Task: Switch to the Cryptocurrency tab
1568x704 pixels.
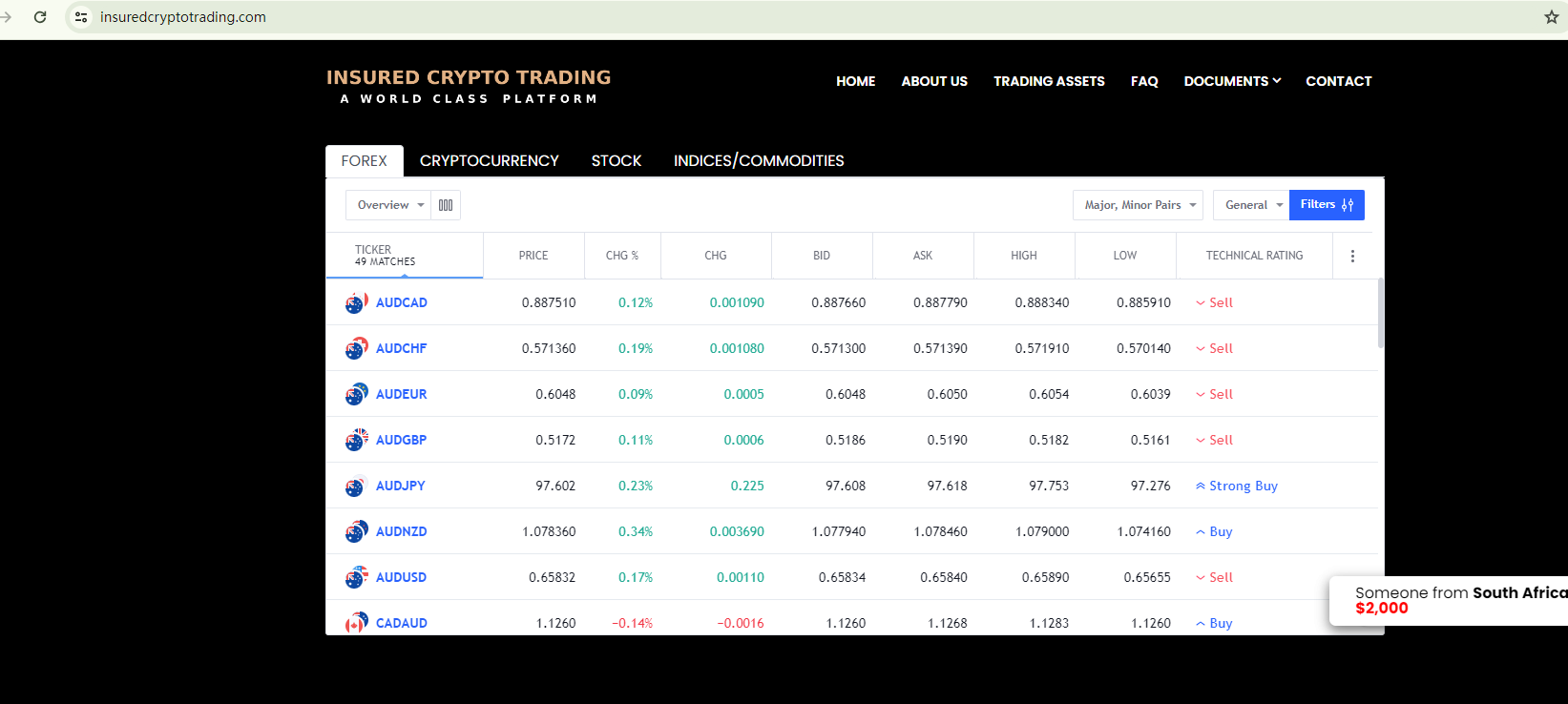Action: click(x=489, y=160)
